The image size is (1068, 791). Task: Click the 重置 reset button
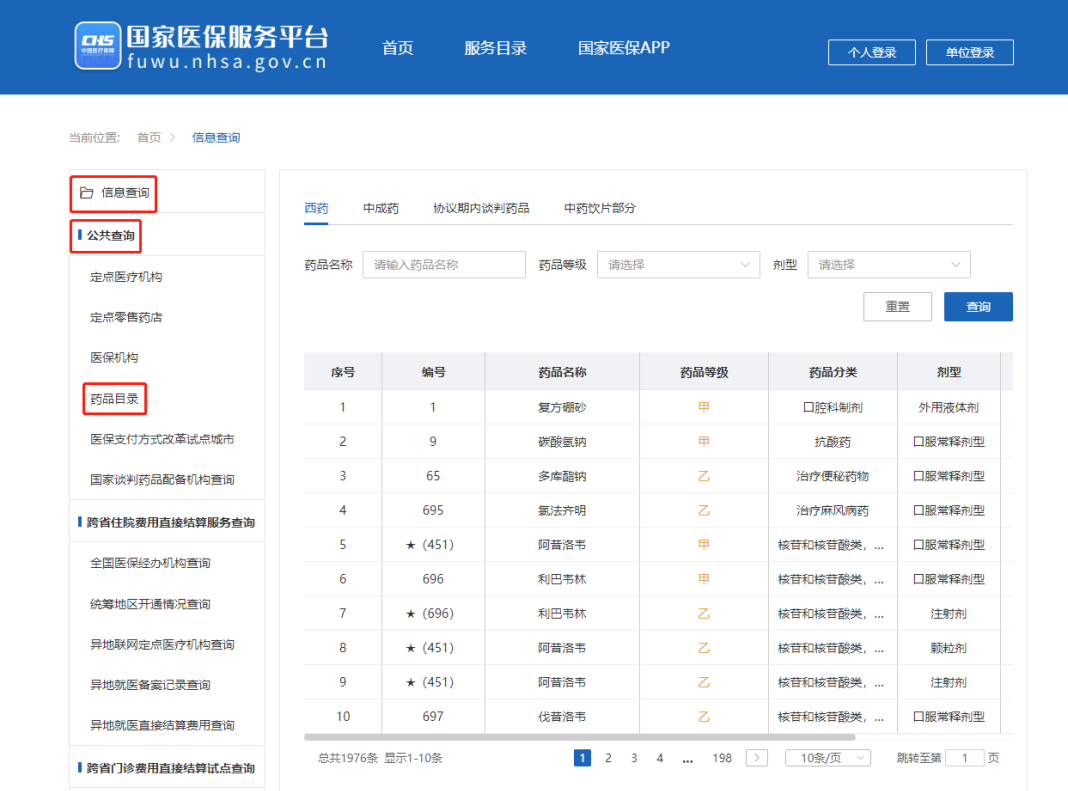[897, 306]
